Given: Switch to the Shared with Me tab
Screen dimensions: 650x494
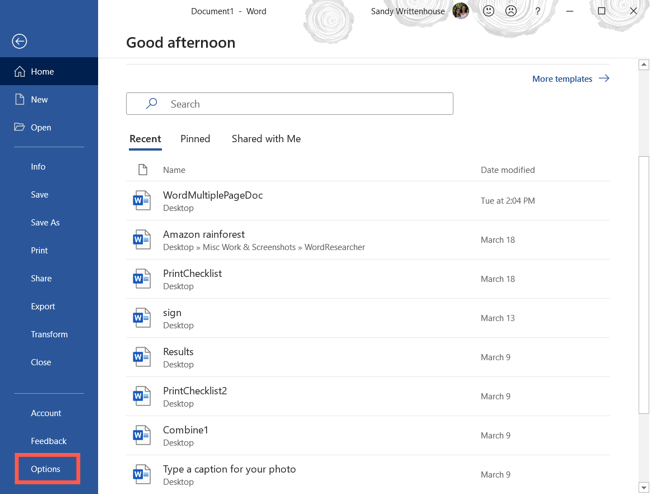Looking at the screenshot, I should point(266,139).
